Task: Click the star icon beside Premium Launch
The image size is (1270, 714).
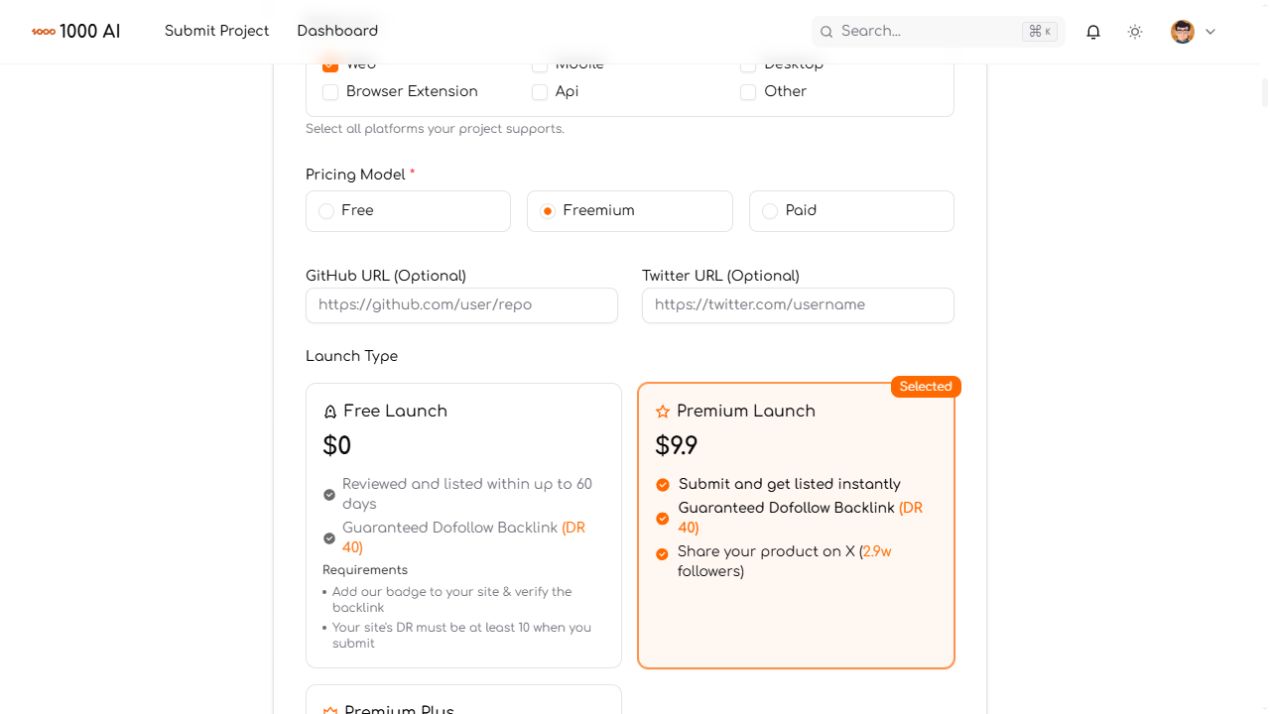Action: tap(662, 412)
